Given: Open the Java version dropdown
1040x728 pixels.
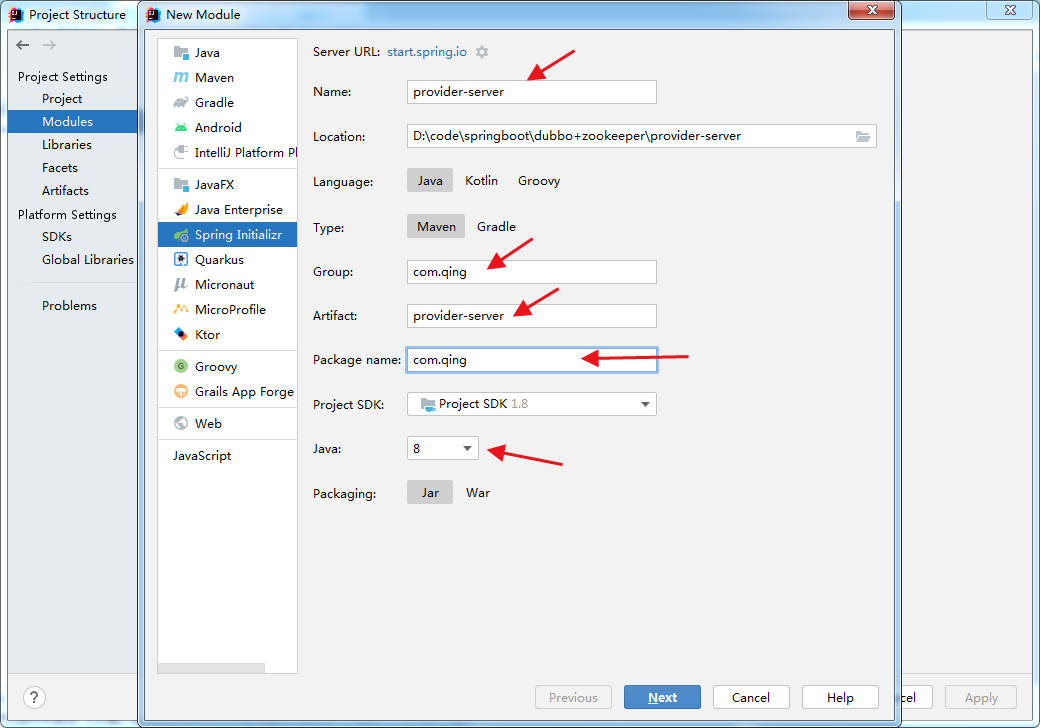Looking at the screenshot, I should click(442, 448).
